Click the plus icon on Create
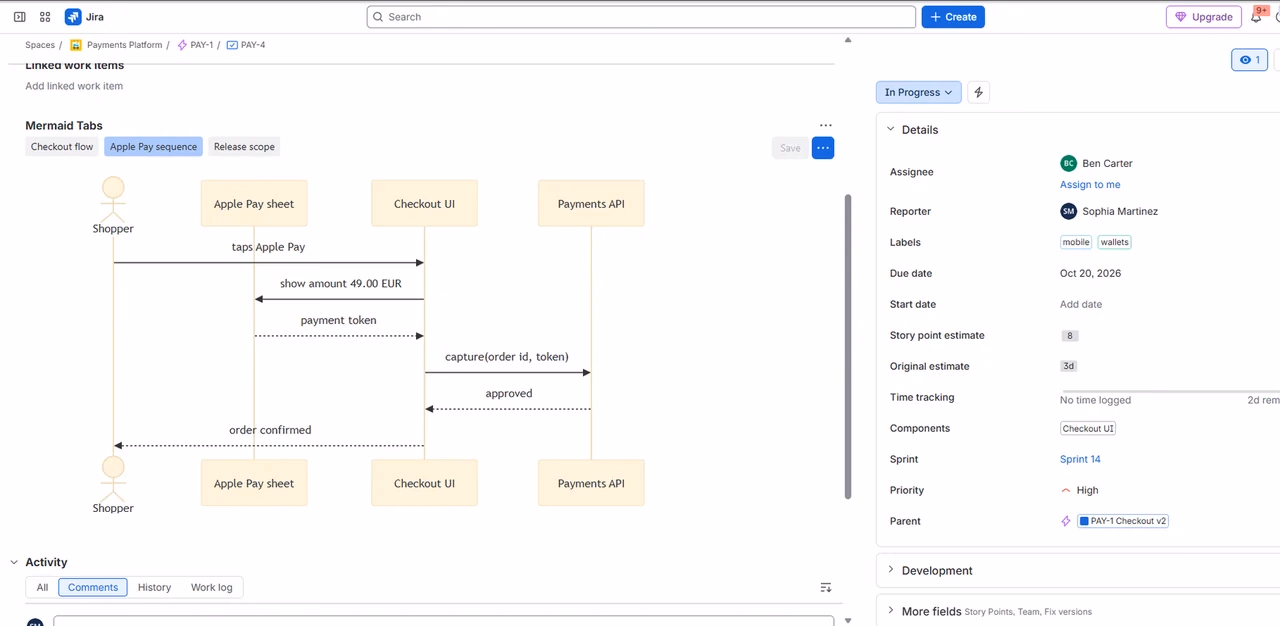The height and width of the screenshot is (626, 1280). [936, 17]
